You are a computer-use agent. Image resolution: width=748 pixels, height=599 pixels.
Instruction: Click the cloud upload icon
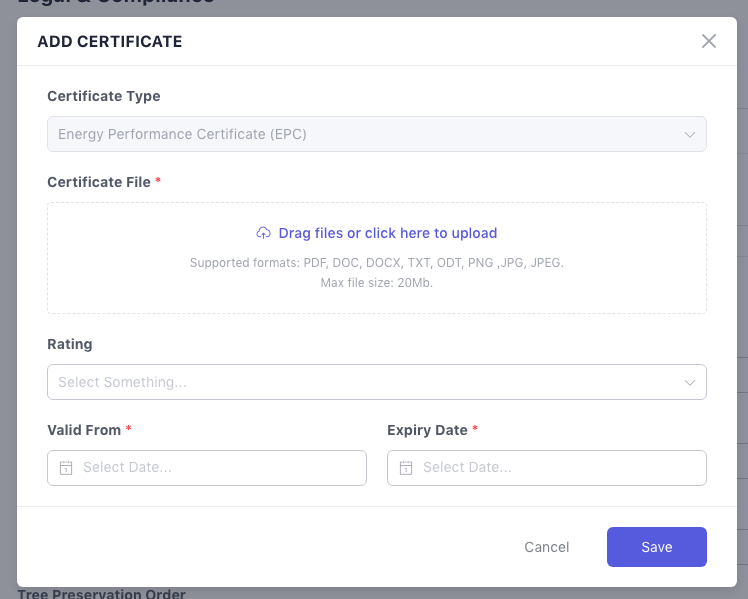[264, 233]
